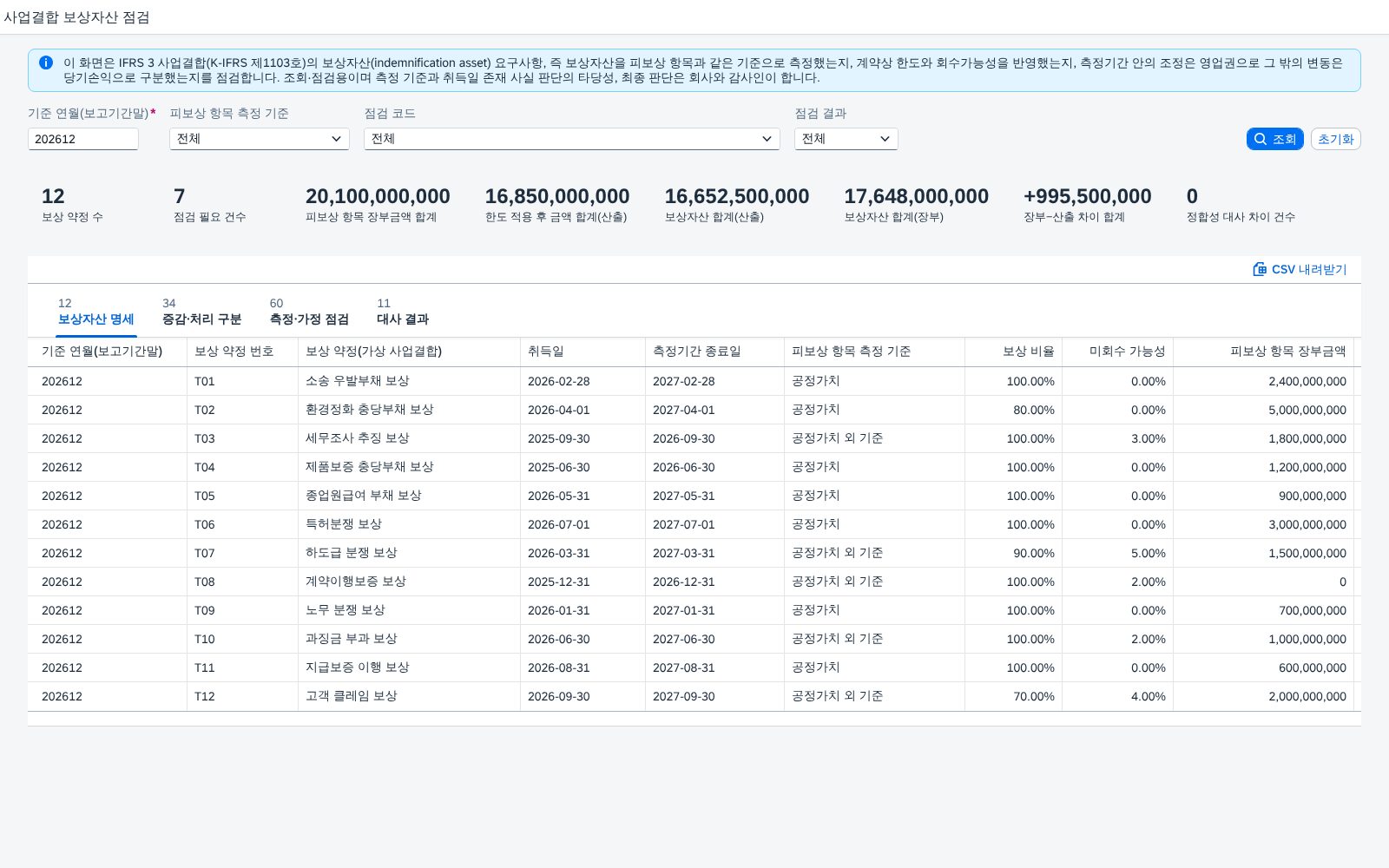Click the 2,400,000,000 장부금액 cell
The image size is (1389, 868).
coord(1264,381)
